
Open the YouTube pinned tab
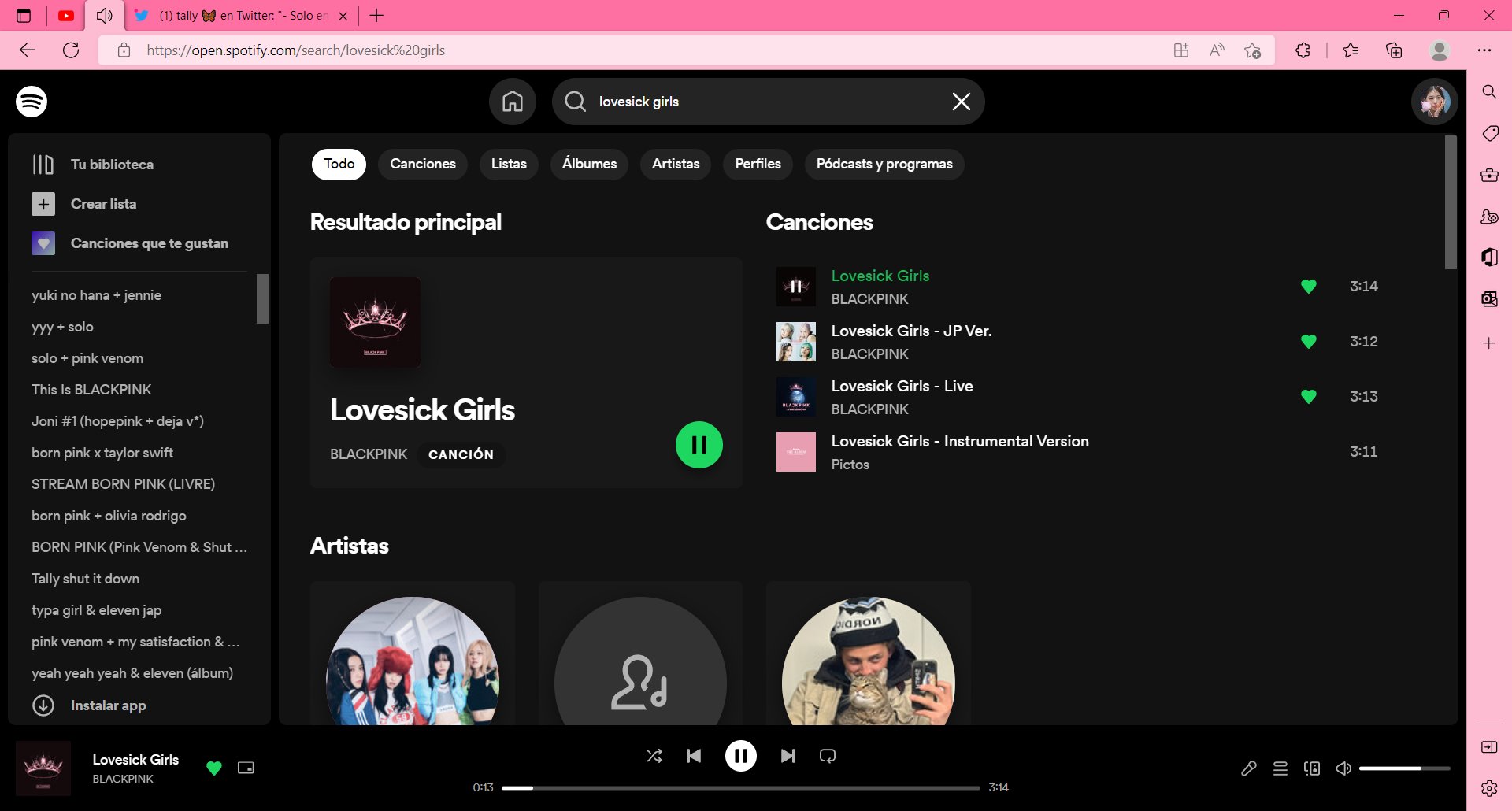point(66,16)
